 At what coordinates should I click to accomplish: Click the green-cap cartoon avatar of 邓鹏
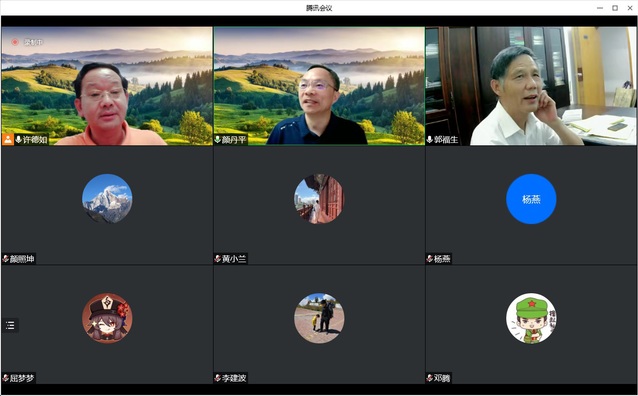(531, 318)
